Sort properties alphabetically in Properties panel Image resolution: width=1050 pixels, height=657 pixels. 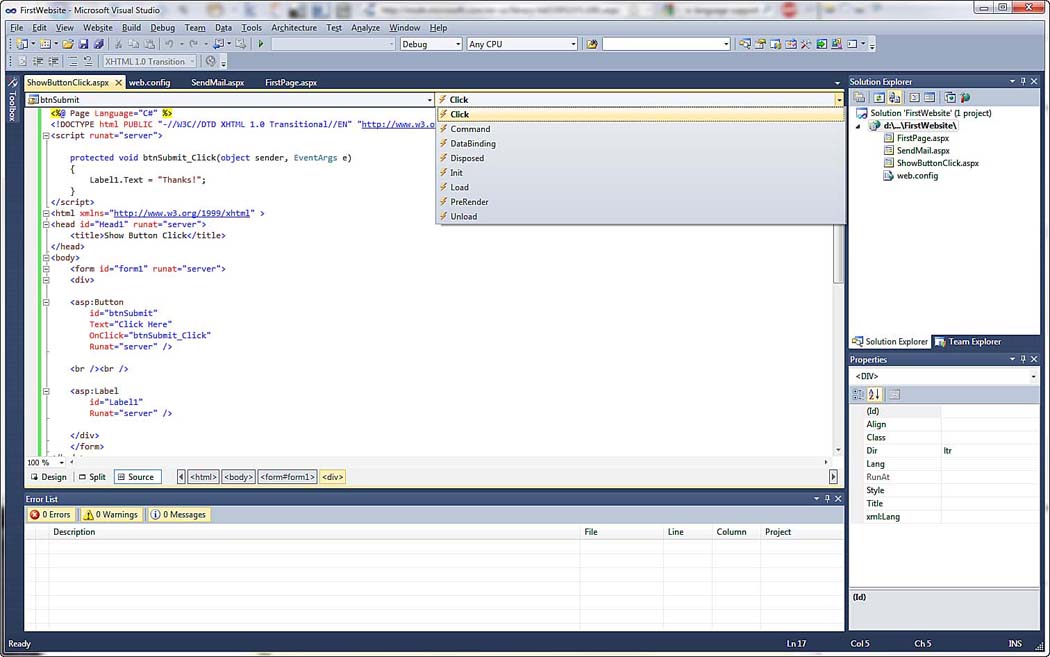pos(874,394)
